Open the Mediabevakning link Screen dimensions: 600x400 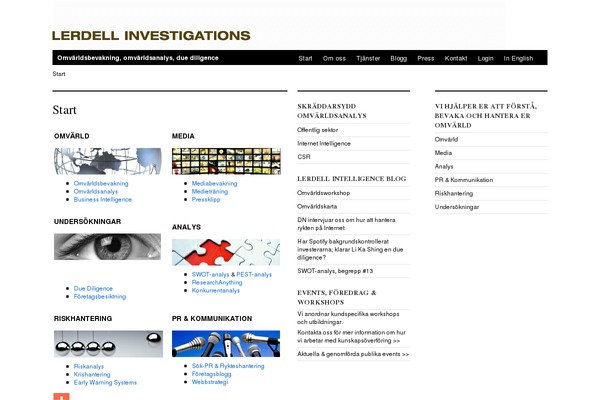click(214, 183)
